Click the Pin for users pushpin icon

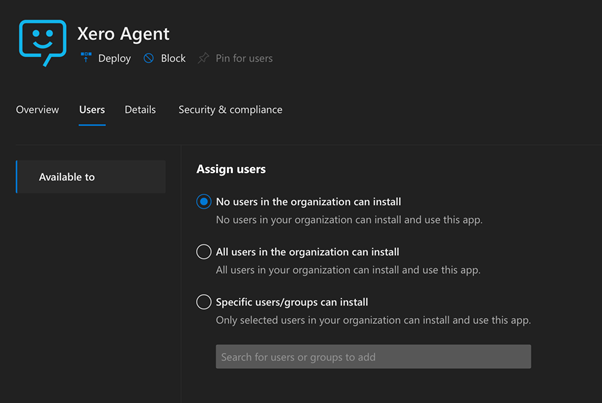pos(203,58)
